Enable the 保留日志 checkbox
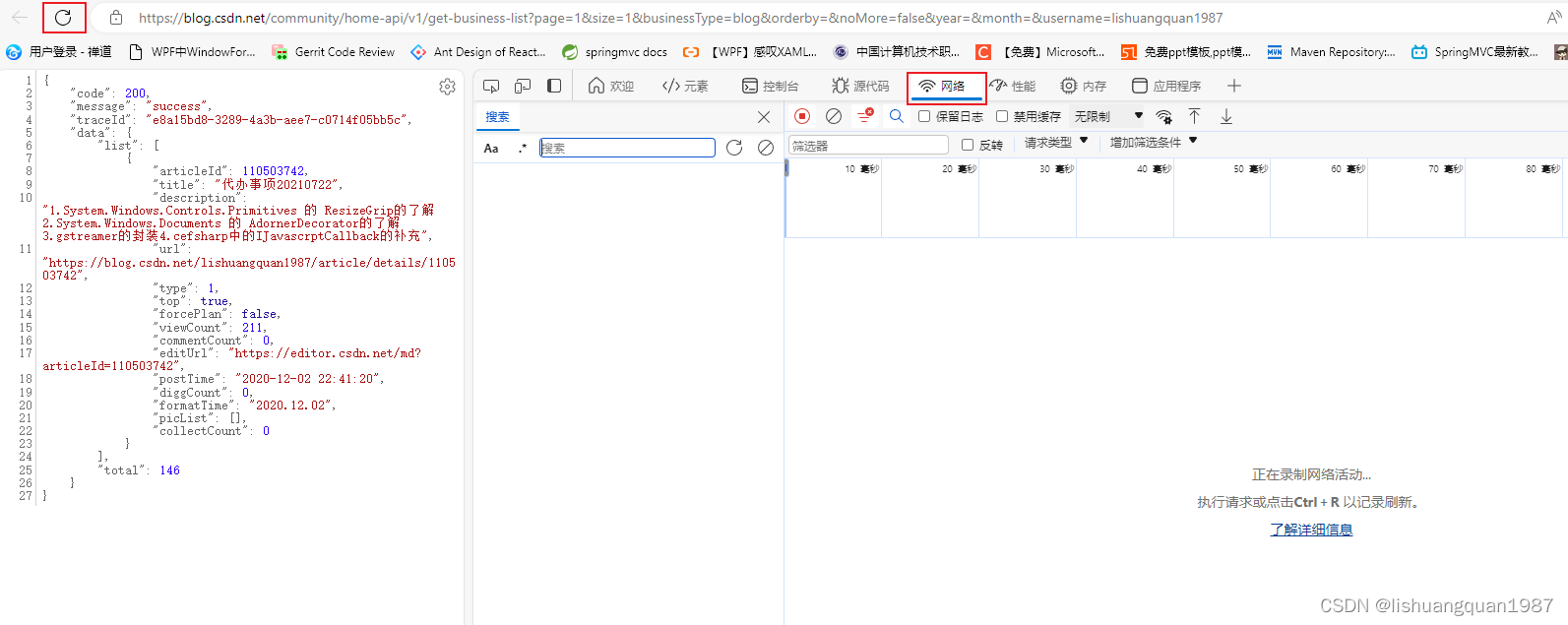 924,116
